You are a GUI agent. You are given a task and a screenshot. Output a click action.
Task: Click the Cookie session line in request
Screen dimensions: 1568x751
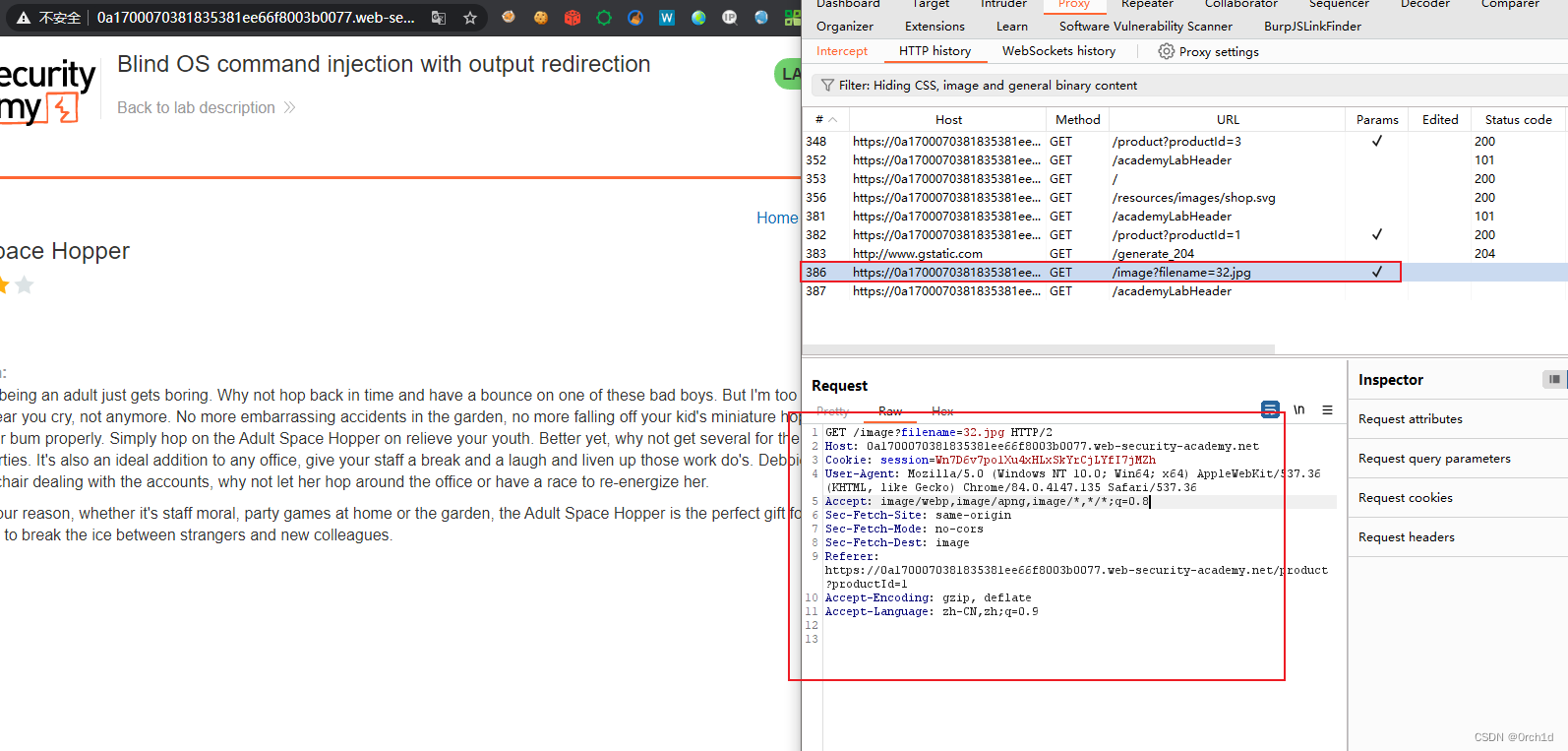pos(991,461)
